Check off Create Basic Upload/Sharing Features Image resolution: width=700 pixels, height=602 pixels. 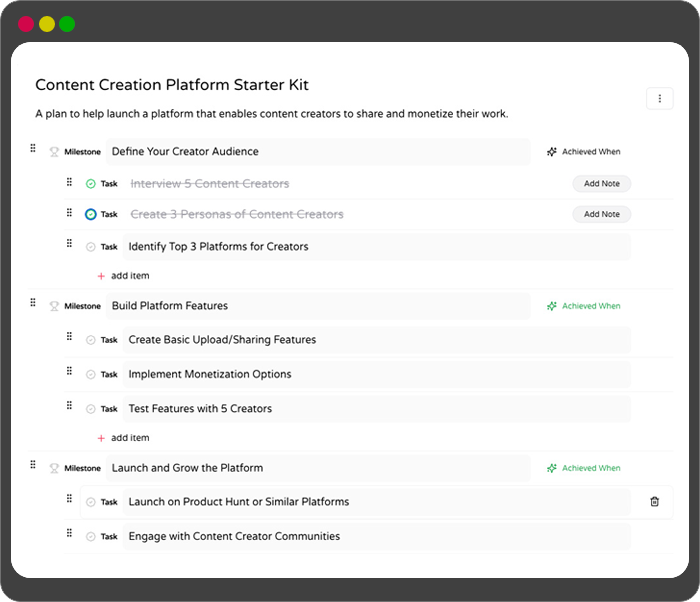(91, 340)
